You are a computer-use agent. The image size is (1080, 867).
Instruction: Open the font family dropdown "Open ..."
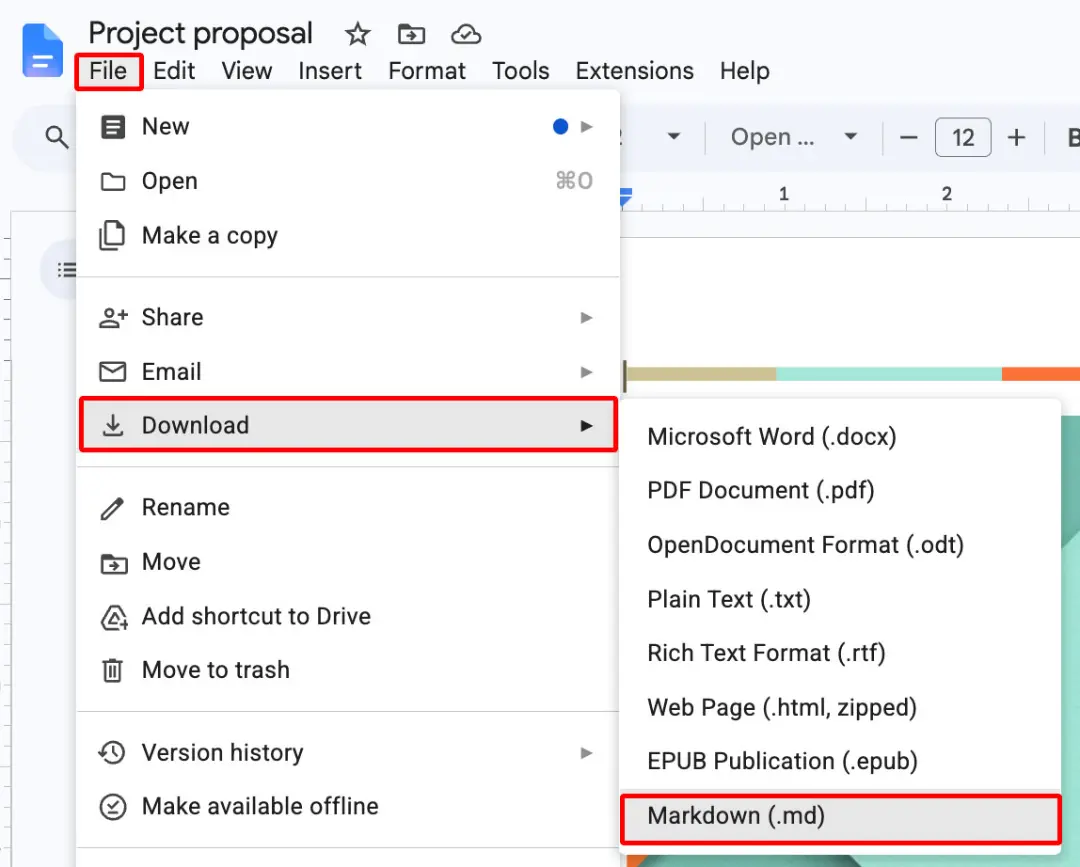pos(793,137)
